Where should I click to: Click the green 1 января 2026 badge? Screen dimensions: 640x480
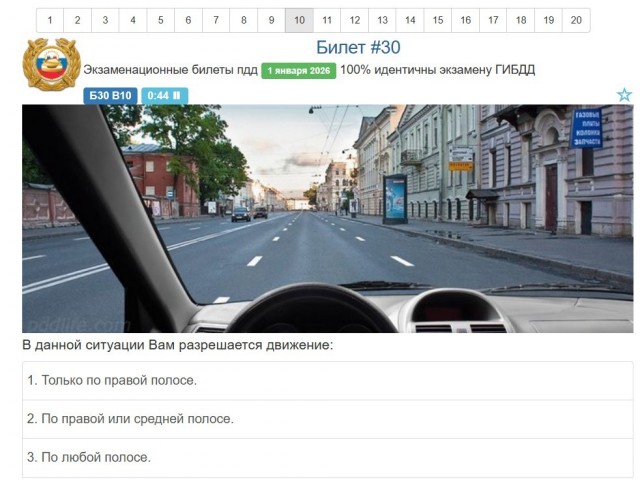(x=299, y=71)
